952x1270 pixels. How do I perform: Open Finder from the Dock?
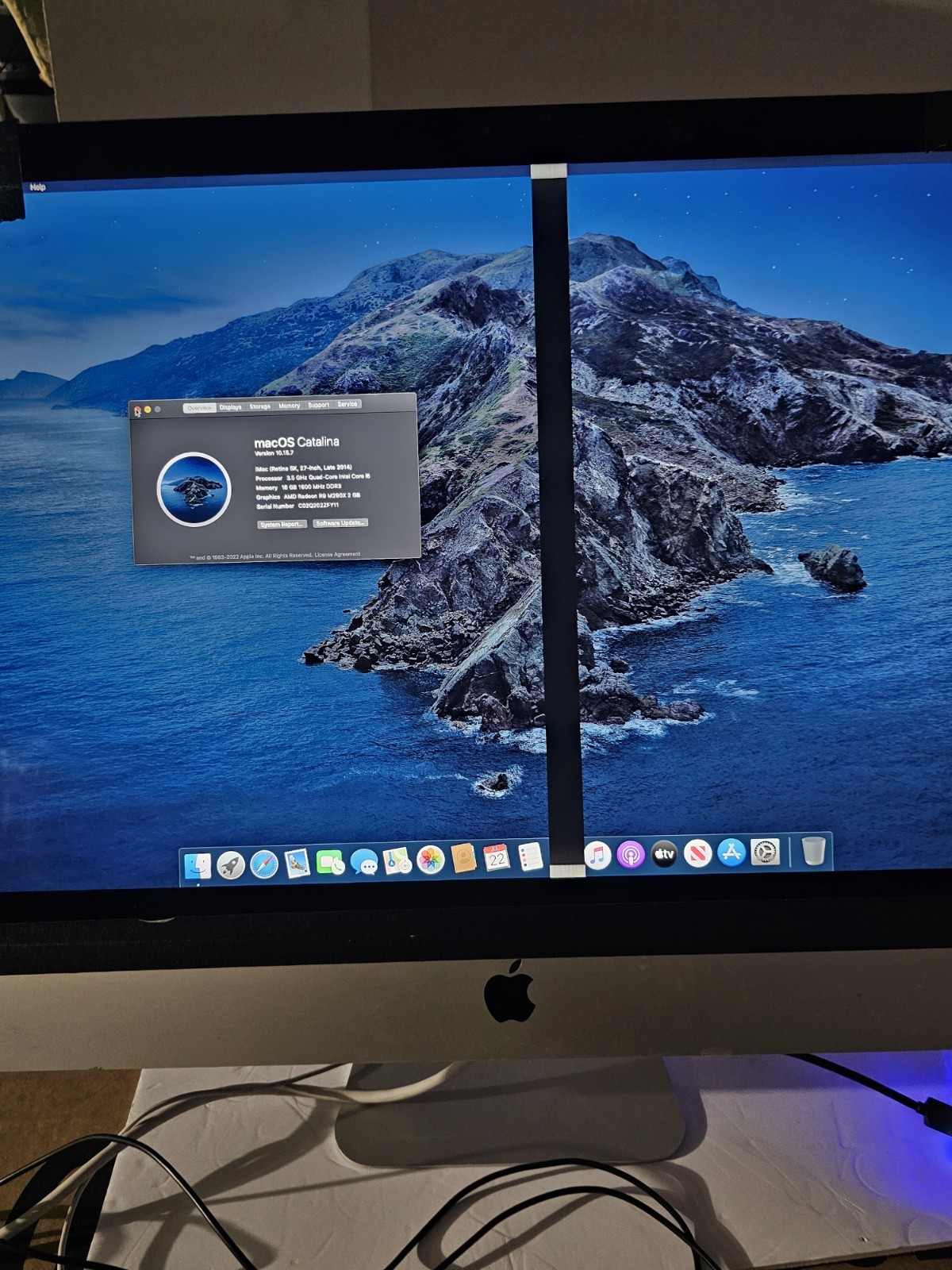coord(197,866)
